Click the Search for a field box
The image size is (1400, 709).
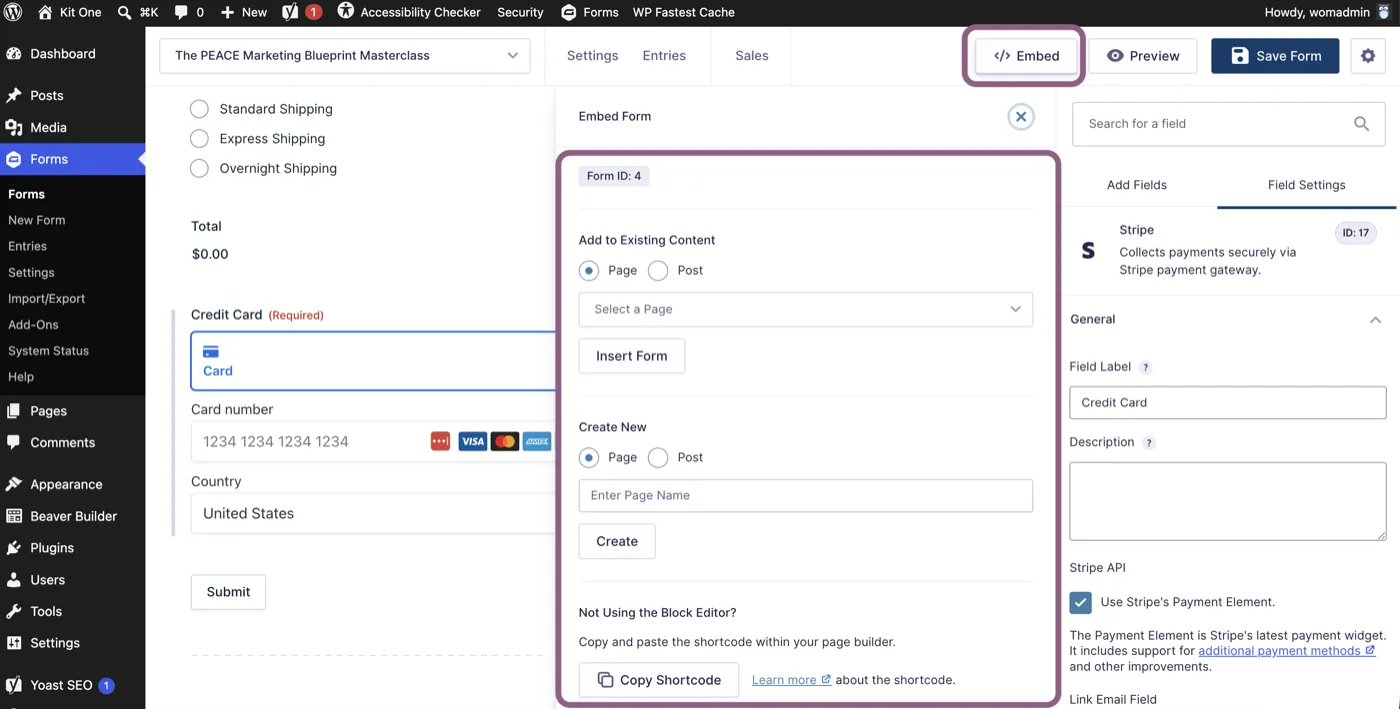[x=1228, y=124]
